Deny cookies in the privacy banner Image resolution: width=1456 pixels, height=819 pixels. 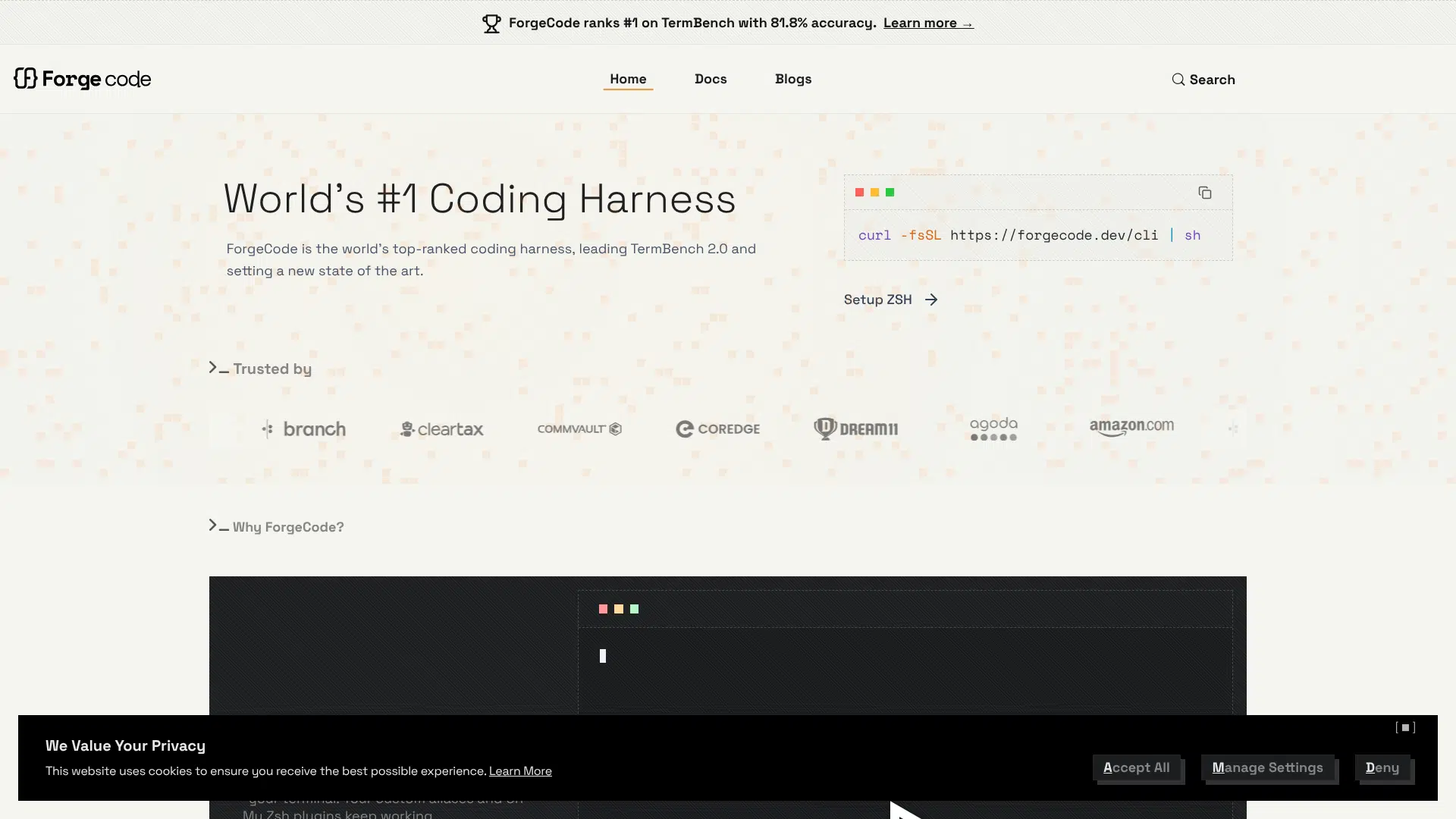coord(1382,767)
